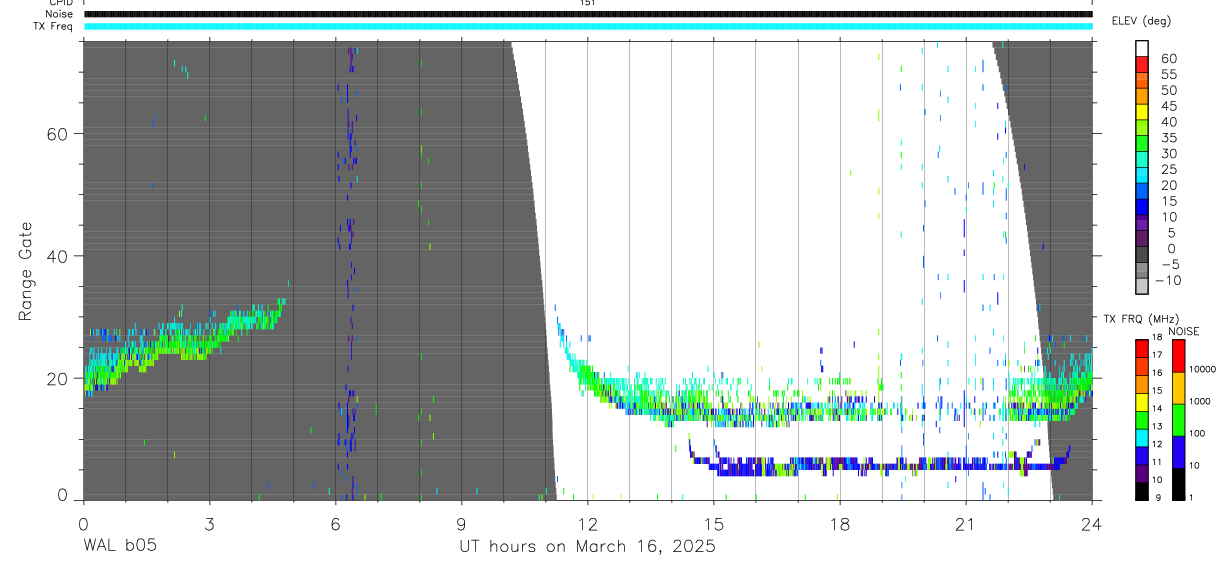Click the x-axis tick label 6
This screenshot has height=567, width=1228.
pos(335,523)
